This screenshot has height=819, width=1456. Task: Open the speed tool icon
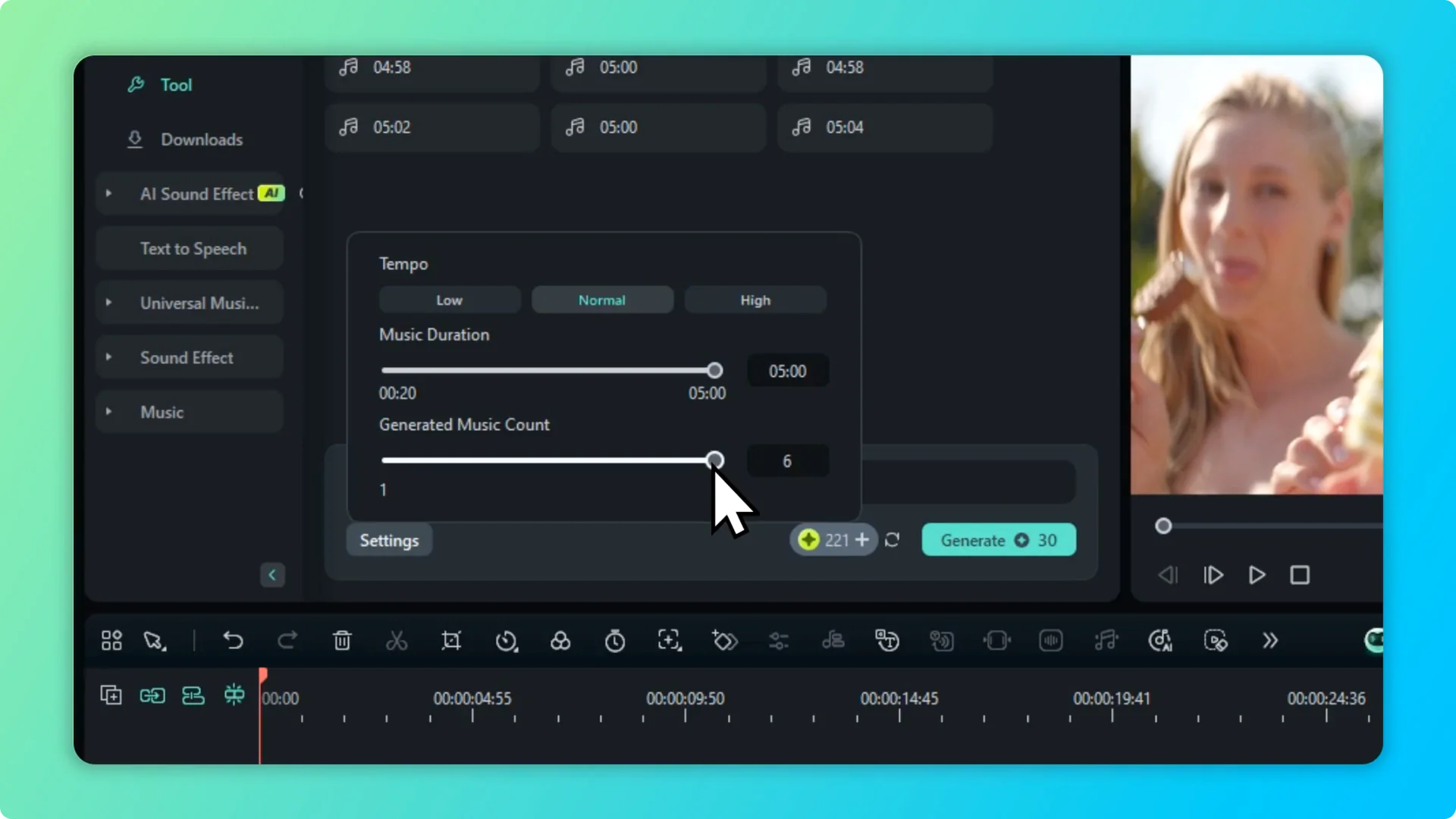507,641
